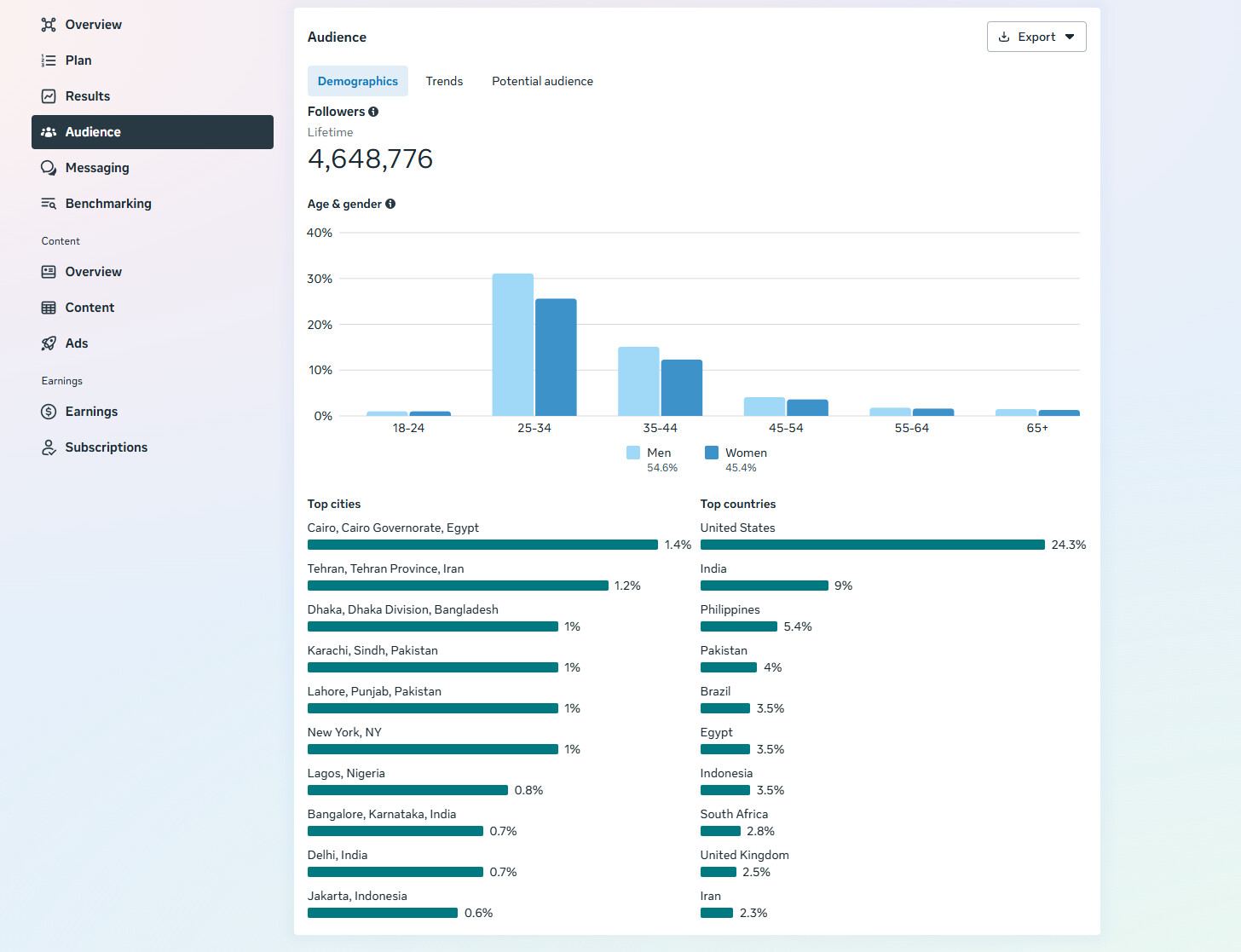1241x952 pixels.
Task: Click the 25-34 Men bar in chart
Action: tap(513, 345)
